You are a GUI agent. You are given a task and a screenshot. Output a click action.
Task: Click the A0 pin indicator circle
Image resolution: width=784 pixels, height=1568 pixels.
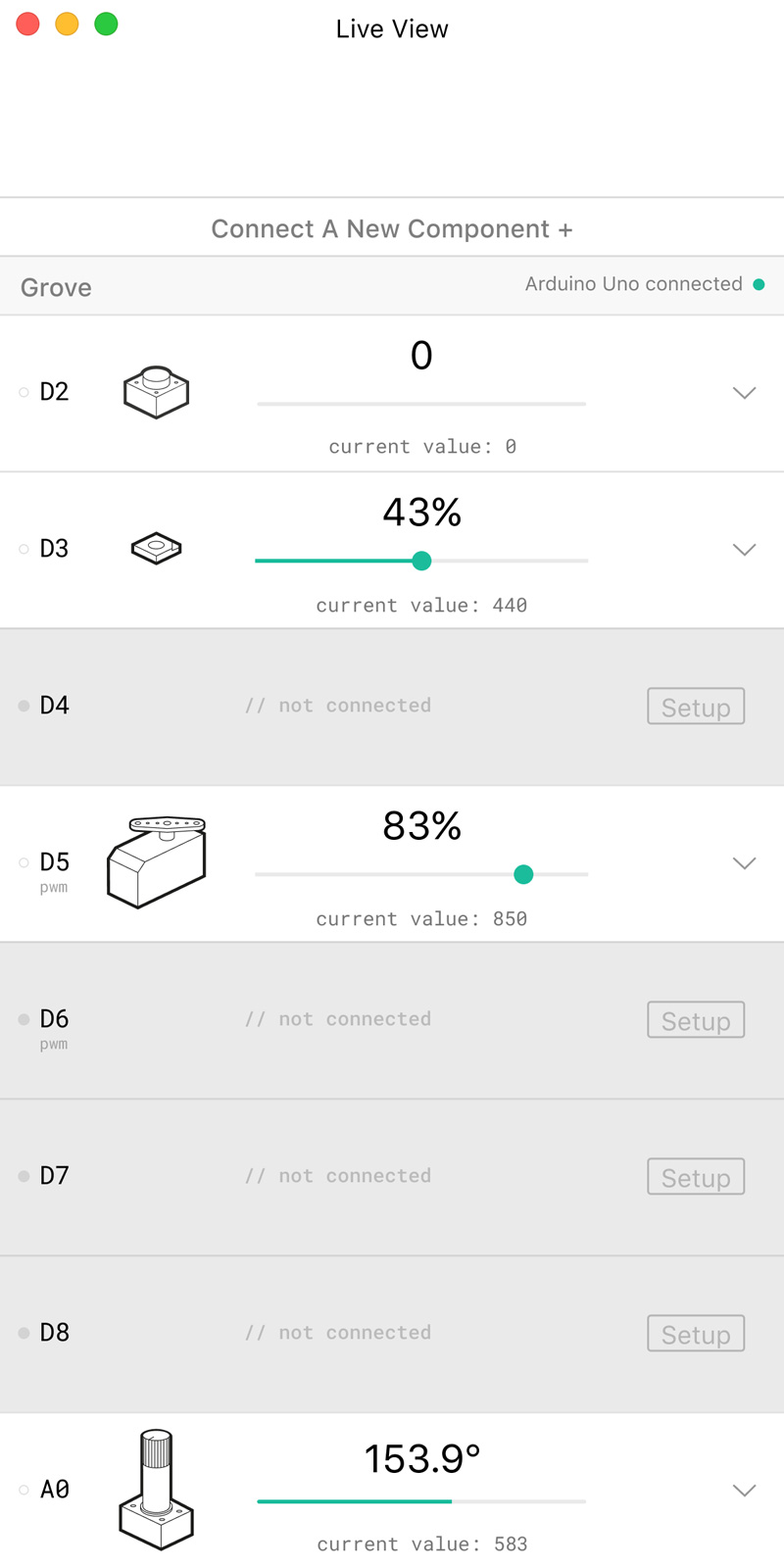pyautogui.click(x=24, y=1490)
